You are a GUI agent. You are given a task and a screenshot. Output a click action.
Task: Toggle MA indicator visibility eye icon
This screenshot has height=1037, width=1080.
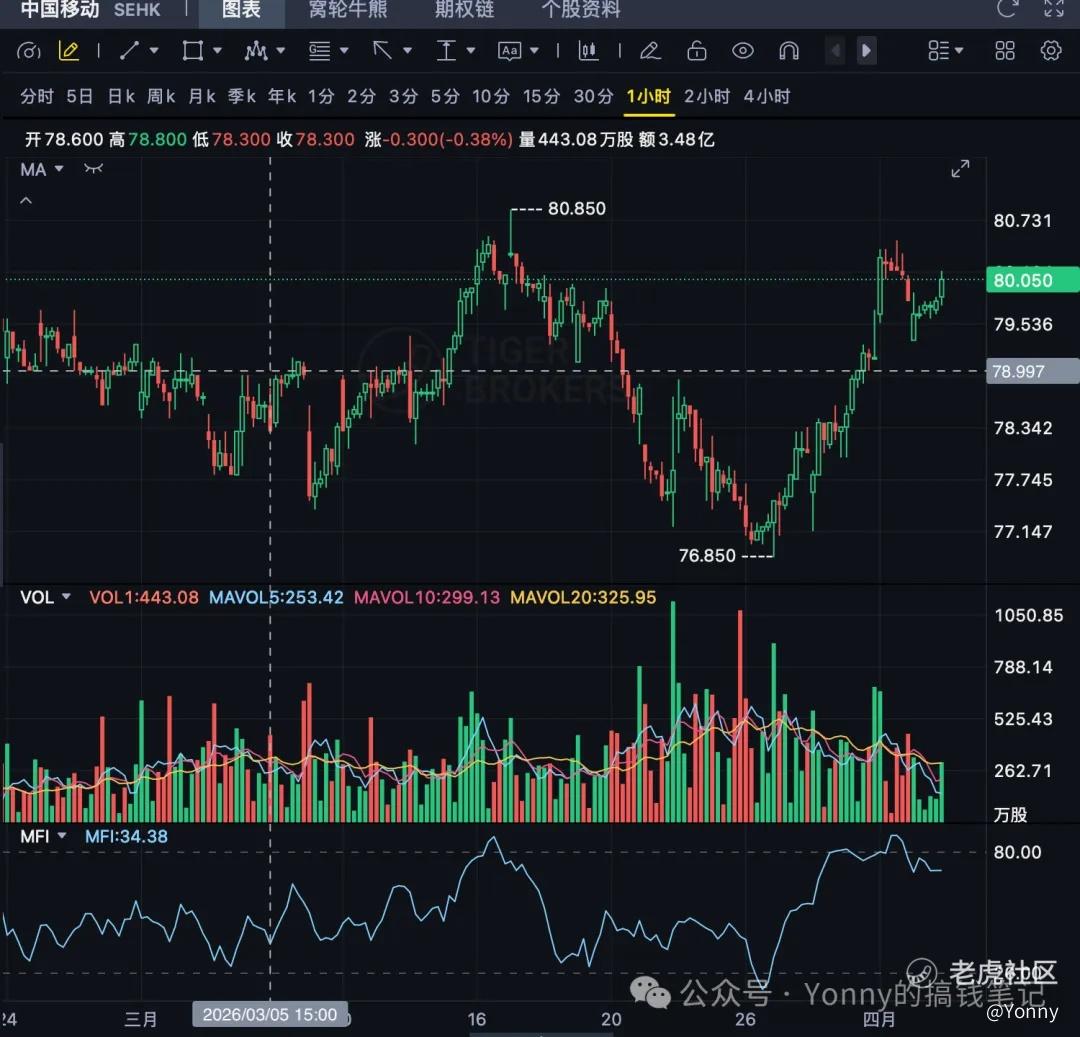94,169
